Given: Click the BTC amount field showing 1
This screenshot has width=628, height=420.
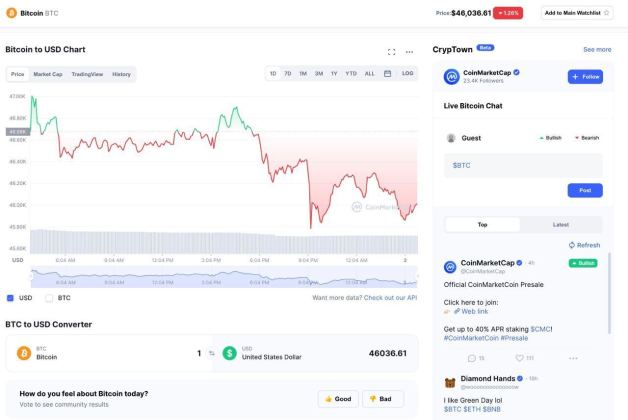Looking at the screenshot, I should pyautogui.click(x=199, y=353).
